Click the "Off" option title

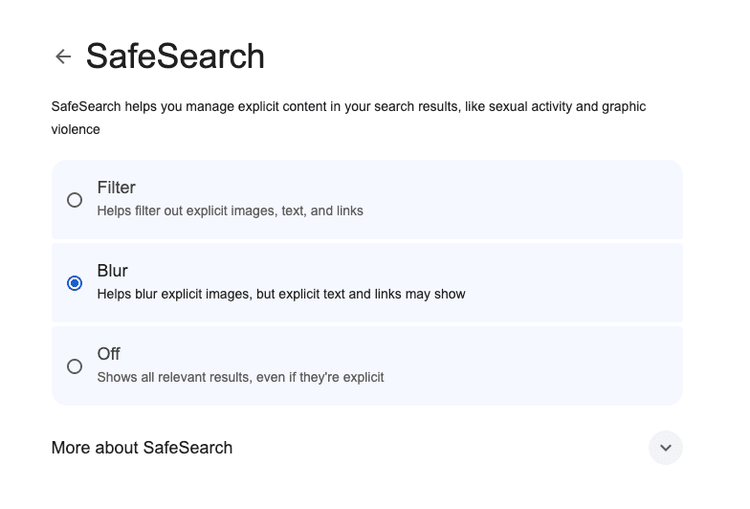point(109,354)
